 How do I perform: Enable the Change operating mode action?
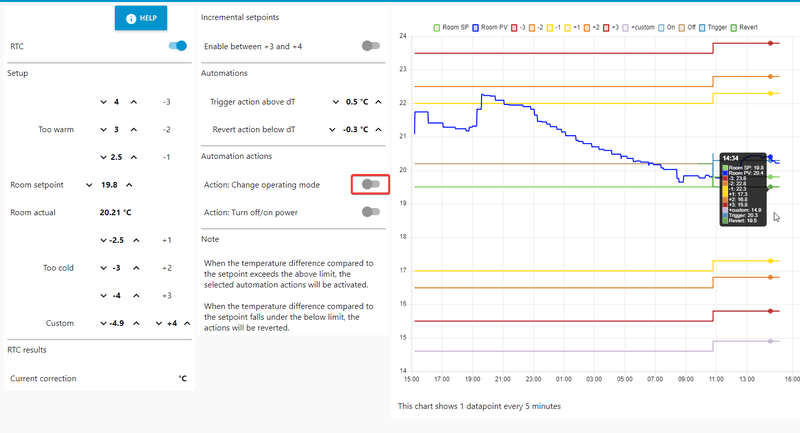pyautogui.click(x=371, y=184)
